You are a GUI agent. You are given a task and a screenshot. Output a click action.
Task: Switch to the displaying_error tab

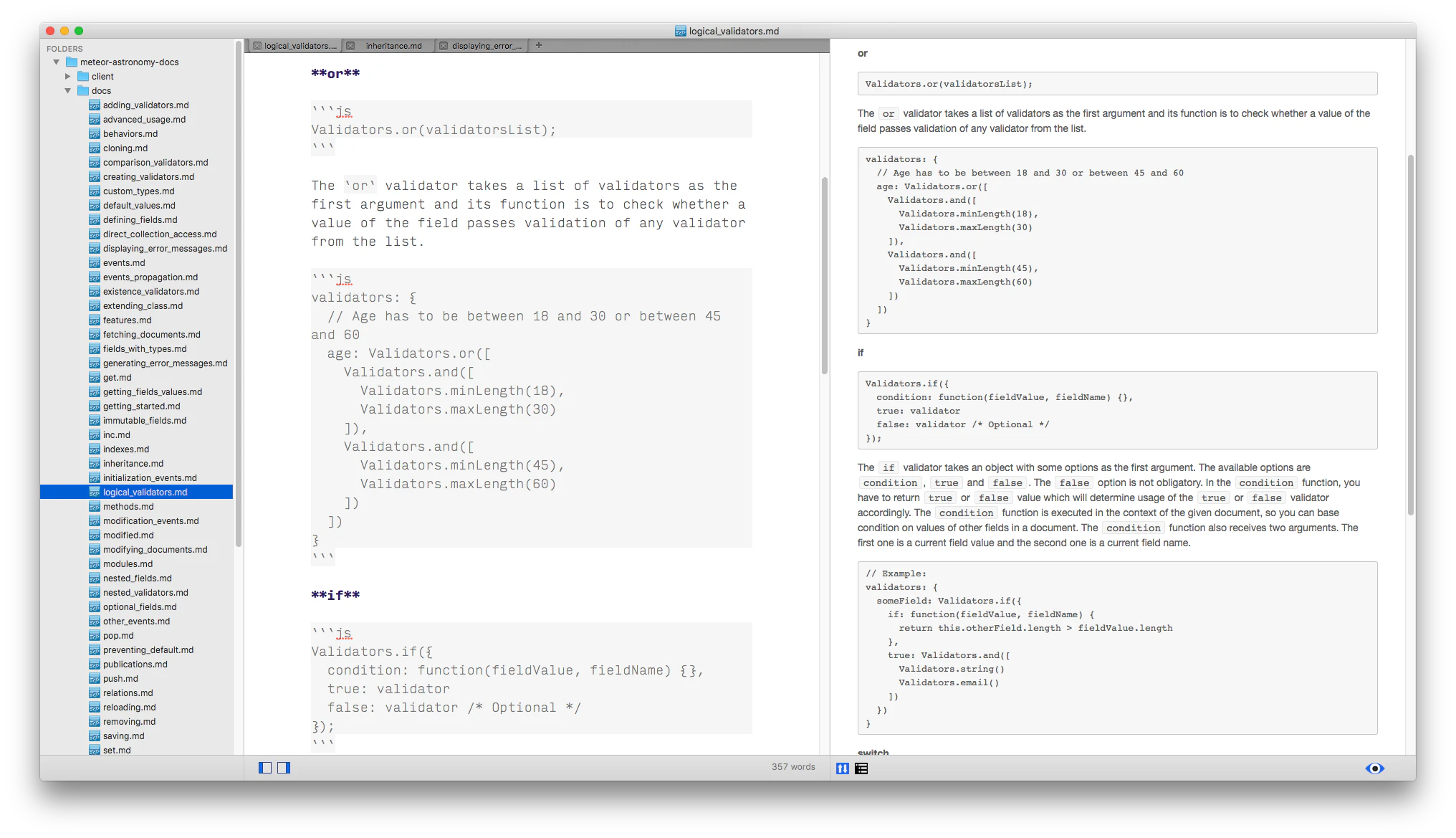[486, 46]
